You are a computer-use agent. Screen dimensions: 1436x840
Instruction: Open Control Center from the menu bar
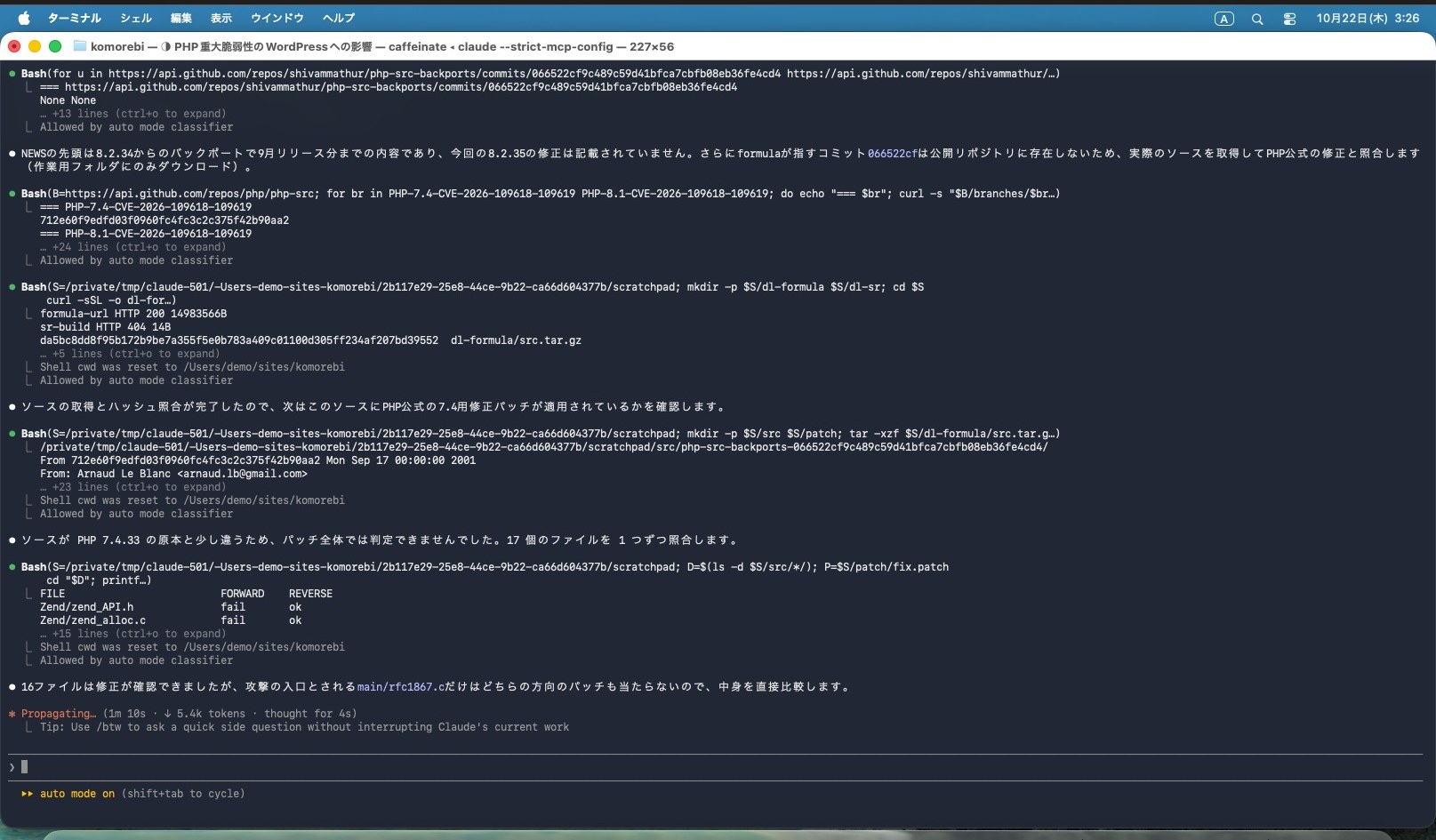click(1289, 19)
